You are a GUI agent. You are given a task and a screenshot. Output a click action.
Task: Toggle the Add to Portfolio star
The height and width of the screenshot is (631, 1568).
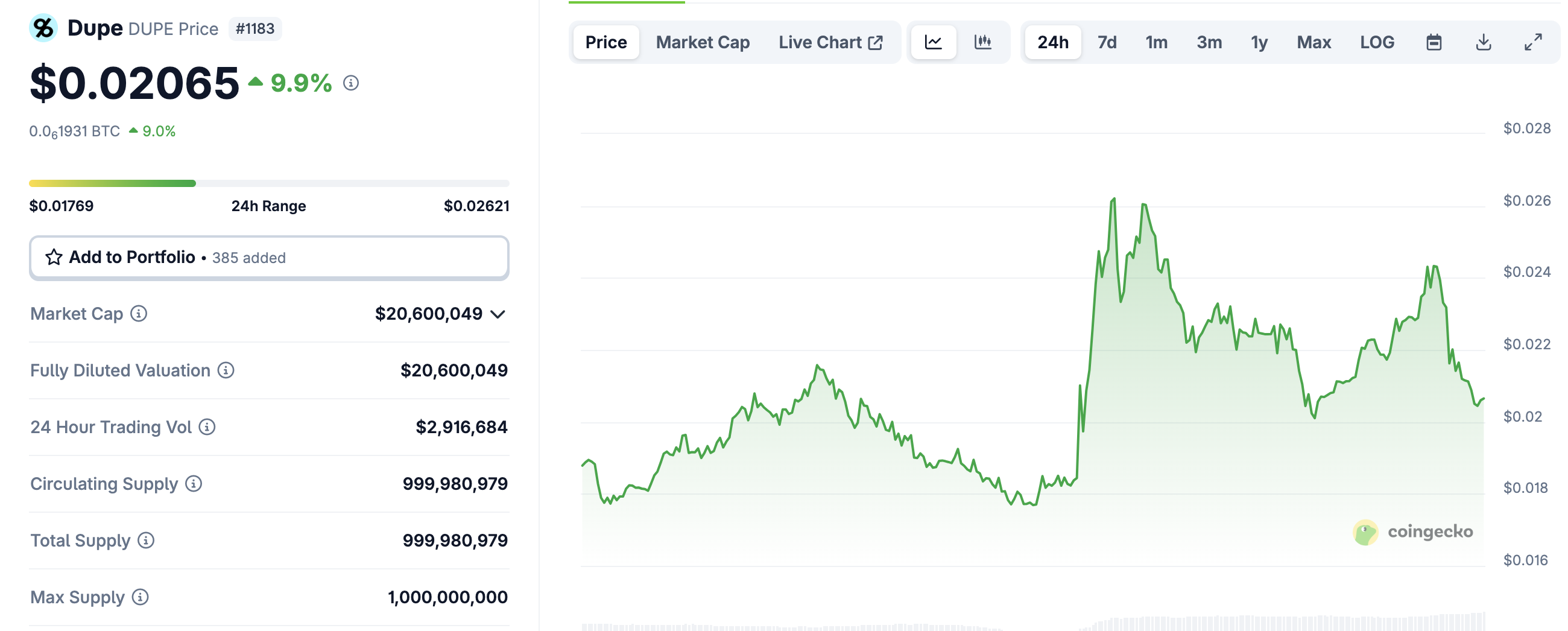54,257
